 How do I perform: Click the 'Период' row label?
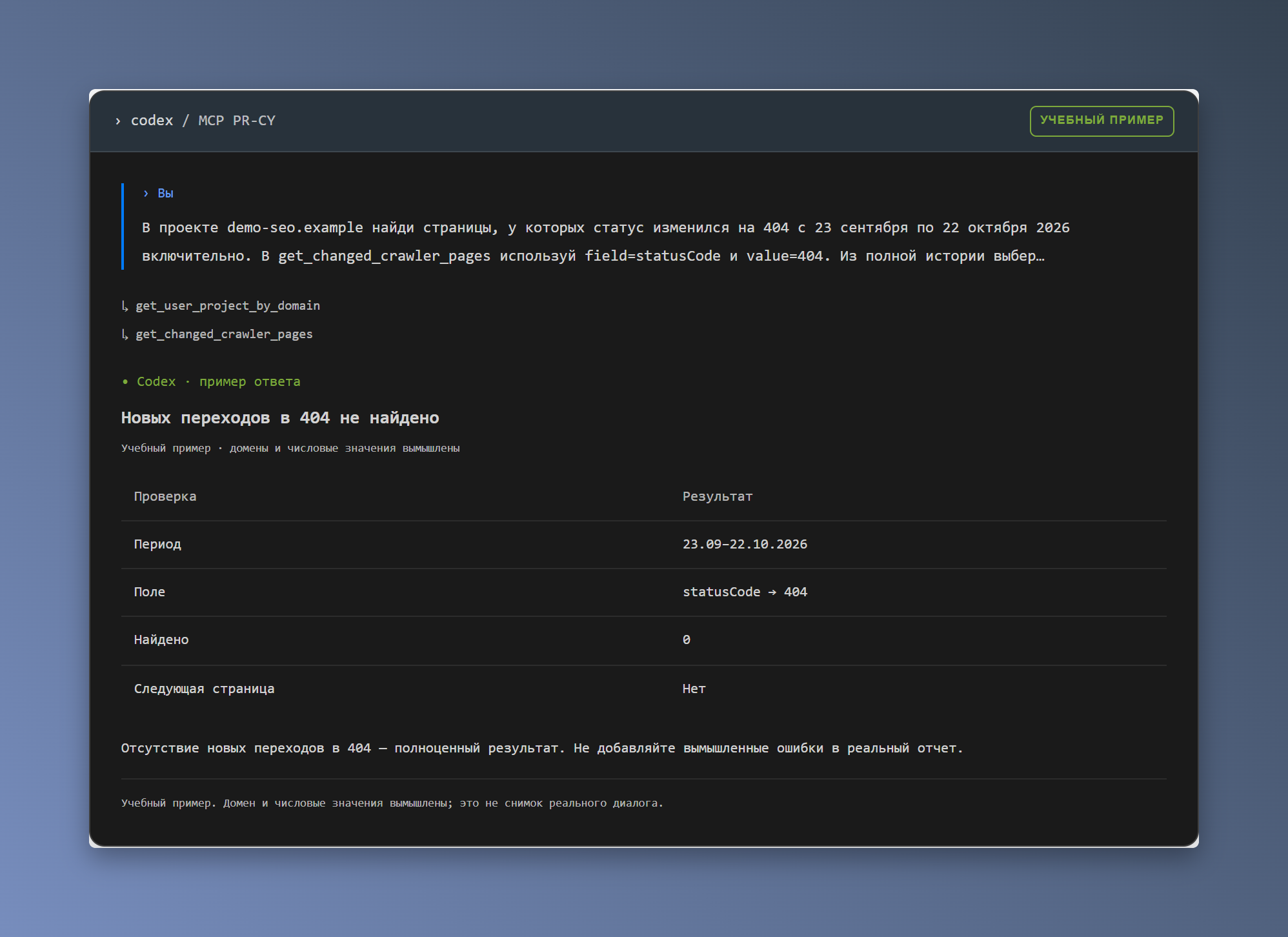click(x=157, y=544)
